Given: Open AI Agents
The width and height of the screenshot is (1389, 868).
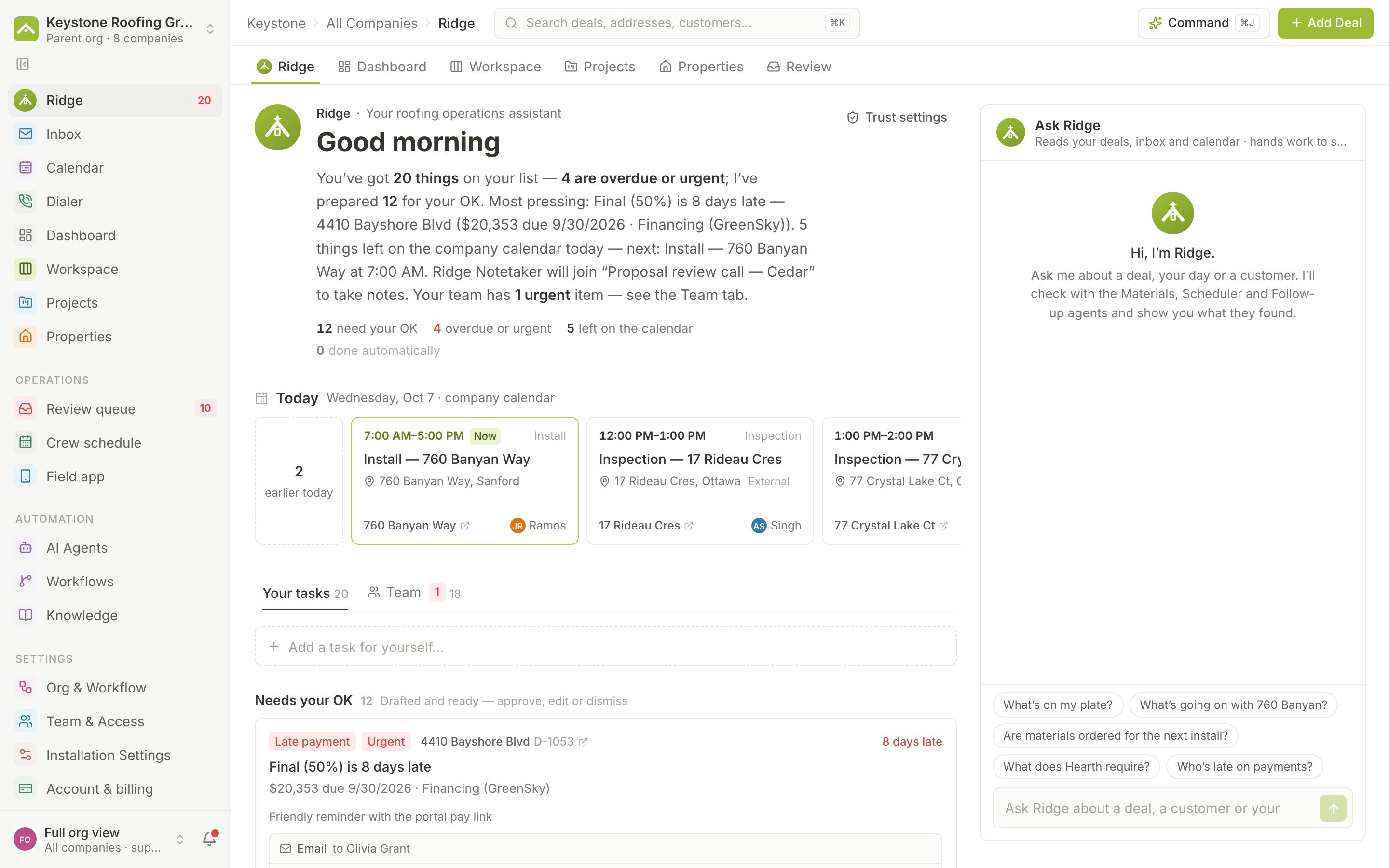Looking at the screenshot, I should 115,548.
